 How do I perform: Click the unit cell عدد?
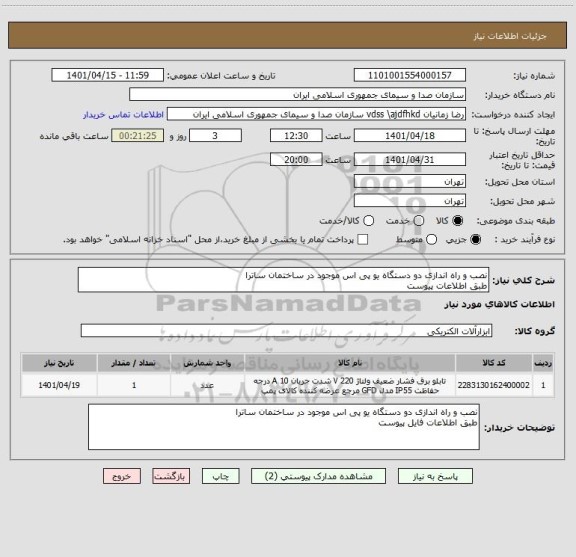point(207,385)
